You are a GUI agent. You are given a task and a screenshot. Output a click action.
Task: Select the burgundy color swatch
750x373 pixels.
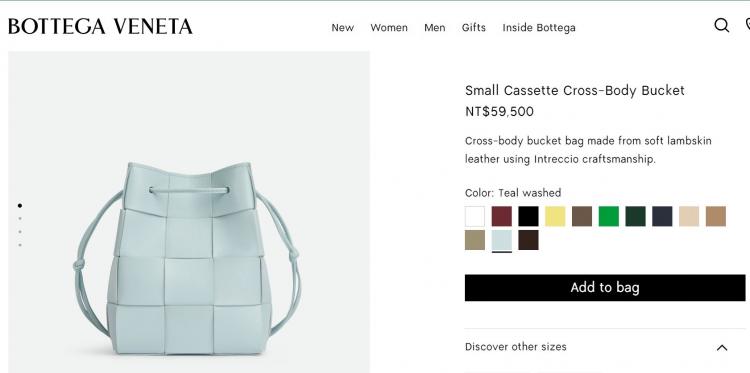pyautogui.click(x=501, y=216)
